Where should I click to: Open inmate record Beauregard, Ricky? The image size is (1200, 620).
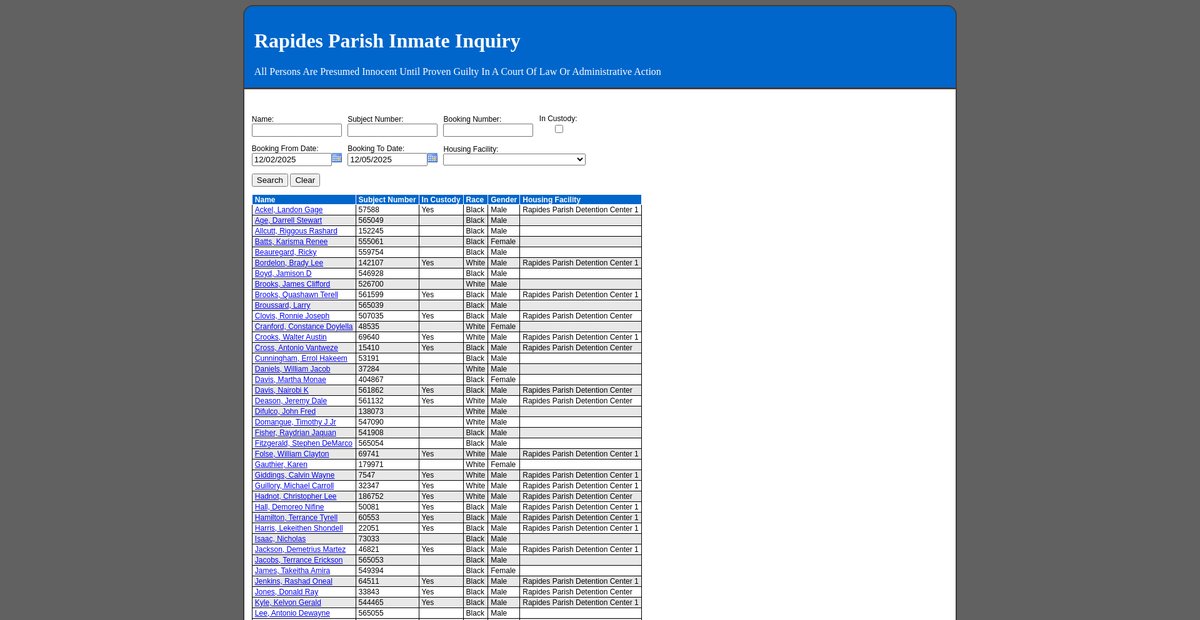coord(286,252)
